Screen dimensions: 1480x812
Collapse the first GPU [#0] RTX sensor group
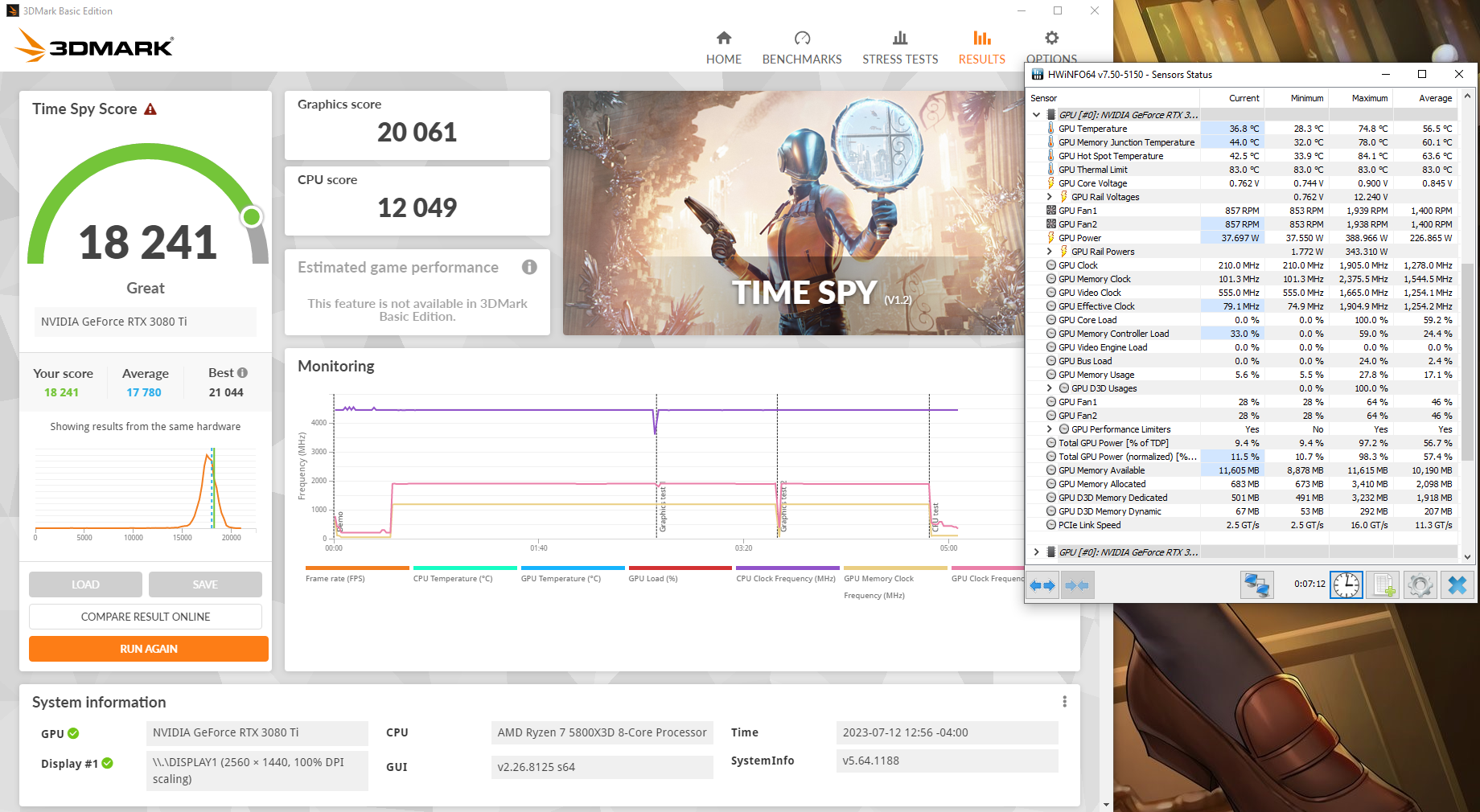1037,115
